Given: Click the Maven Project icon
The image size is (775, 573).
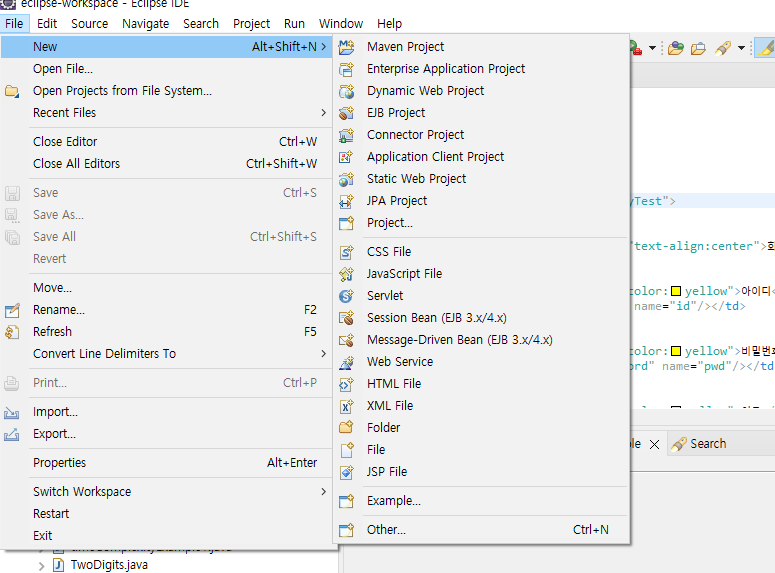Looking at the screenshot, I should (x=346, y=47).
